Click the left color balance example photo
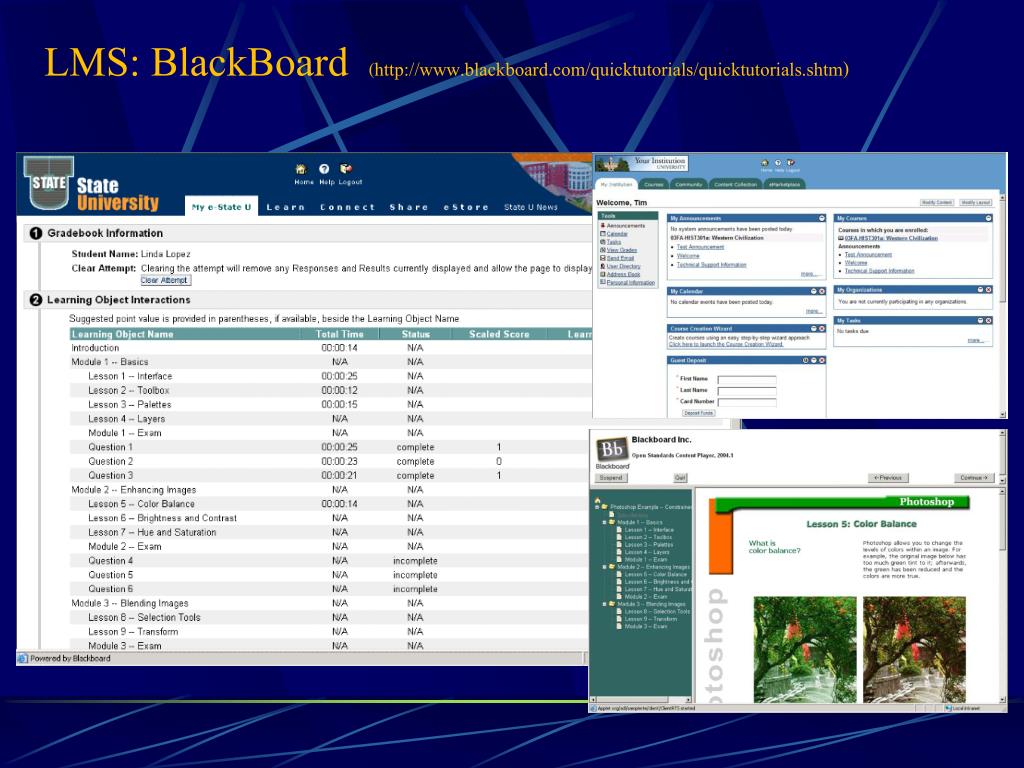 click(x=805, y=649)
